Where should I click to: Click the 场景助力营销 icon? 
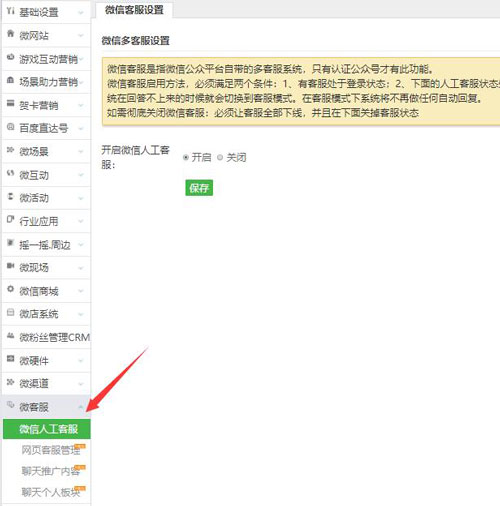[x=11, y=80]
